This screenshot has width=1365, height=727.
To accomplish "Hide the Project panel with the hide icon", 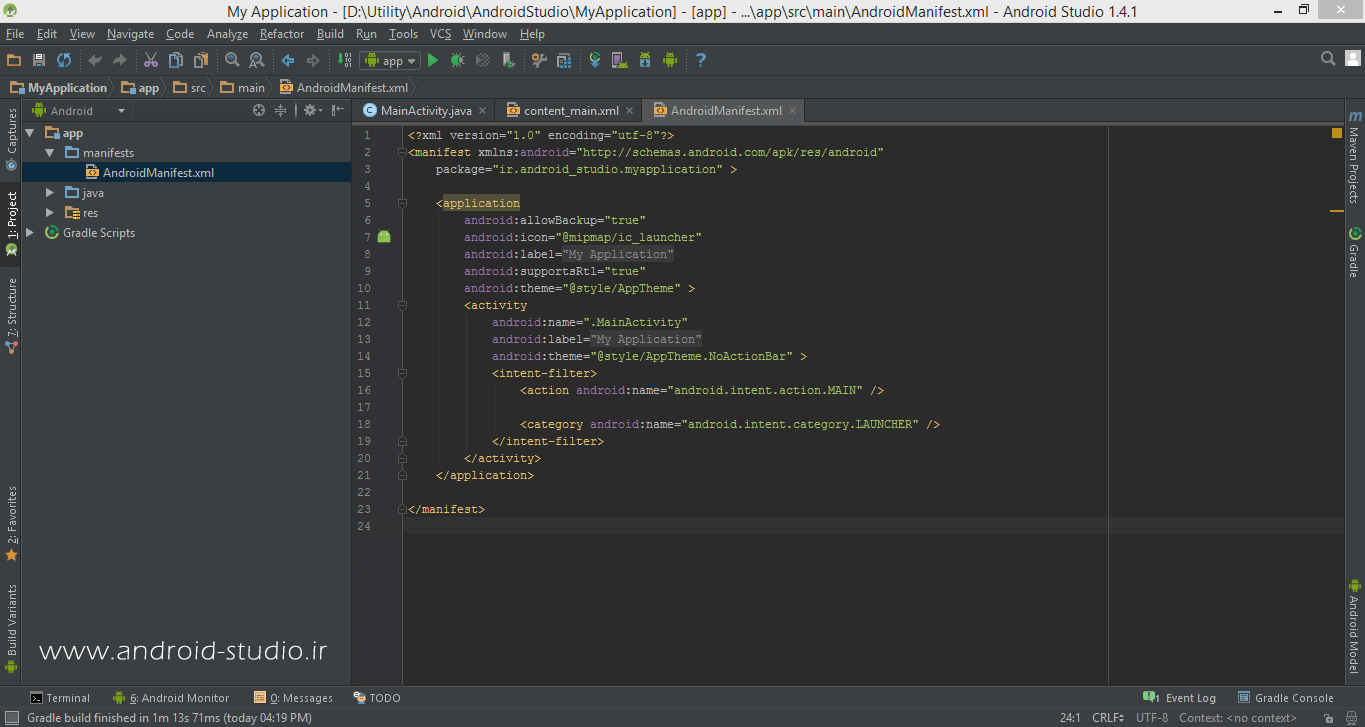I will coord(338,111).
